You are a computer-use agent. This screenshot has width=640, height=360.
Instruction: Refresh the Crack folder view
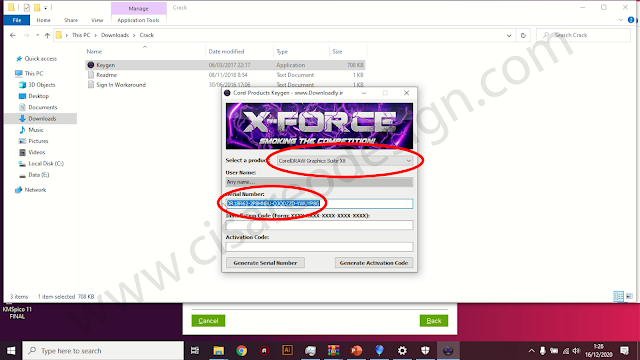pyautogui.click(x=523, y=36)
